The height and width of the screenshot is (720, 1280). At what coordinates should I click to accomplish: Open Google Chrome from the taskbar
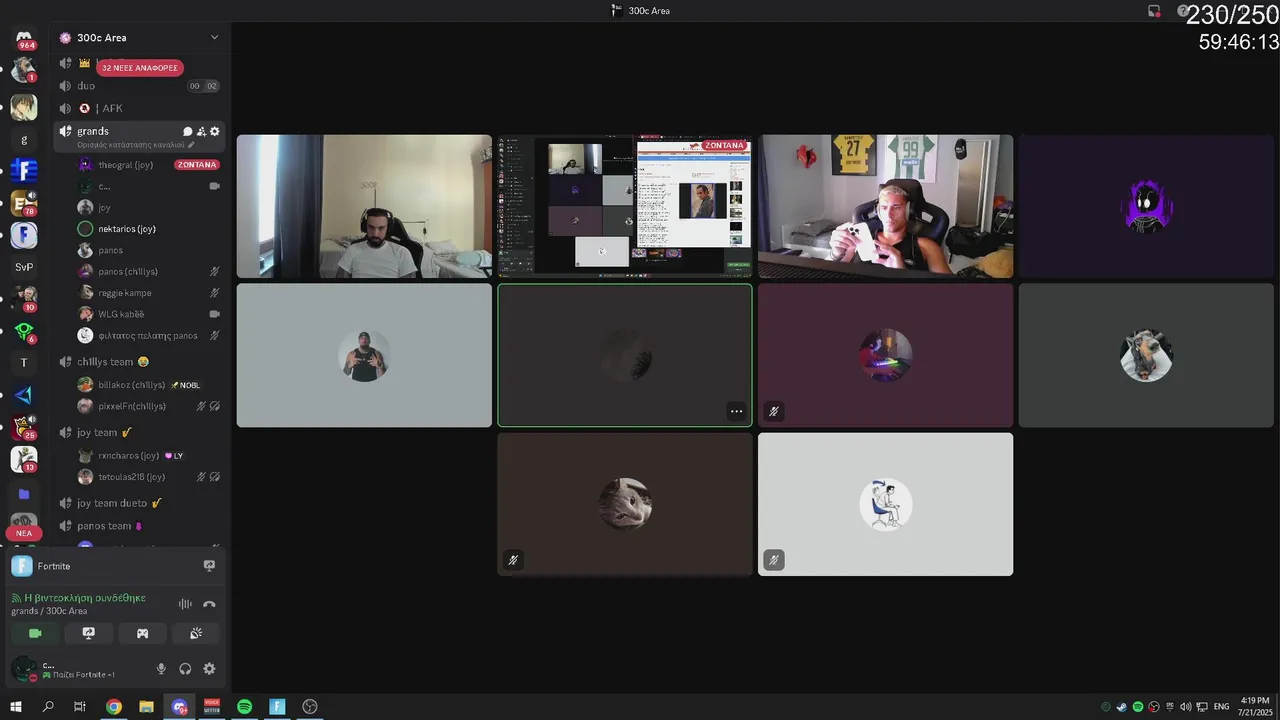(x=114, y=706)
